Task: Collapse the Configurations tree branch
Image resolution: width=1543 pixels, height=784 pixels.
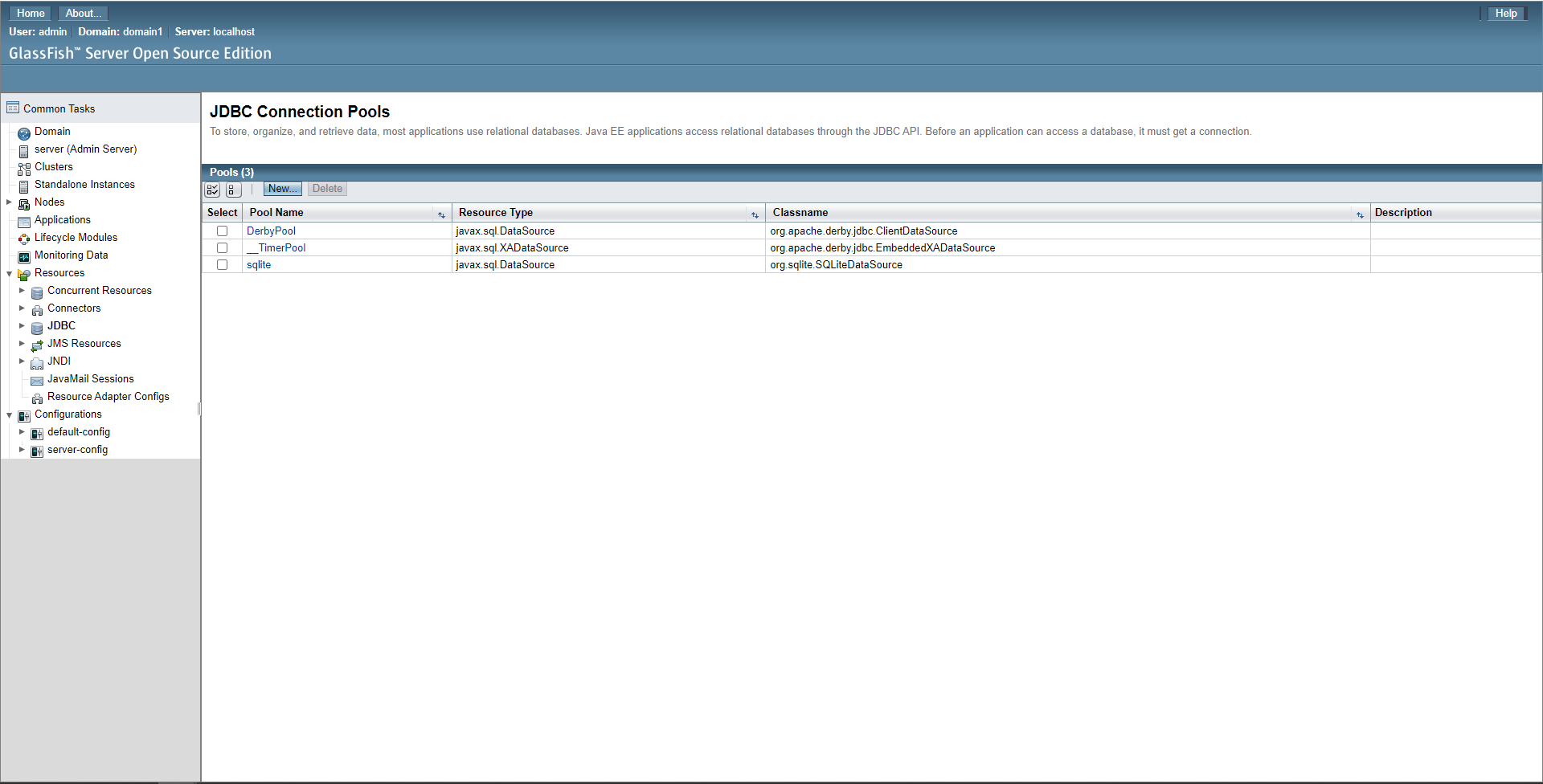Action: pos(9,414)
